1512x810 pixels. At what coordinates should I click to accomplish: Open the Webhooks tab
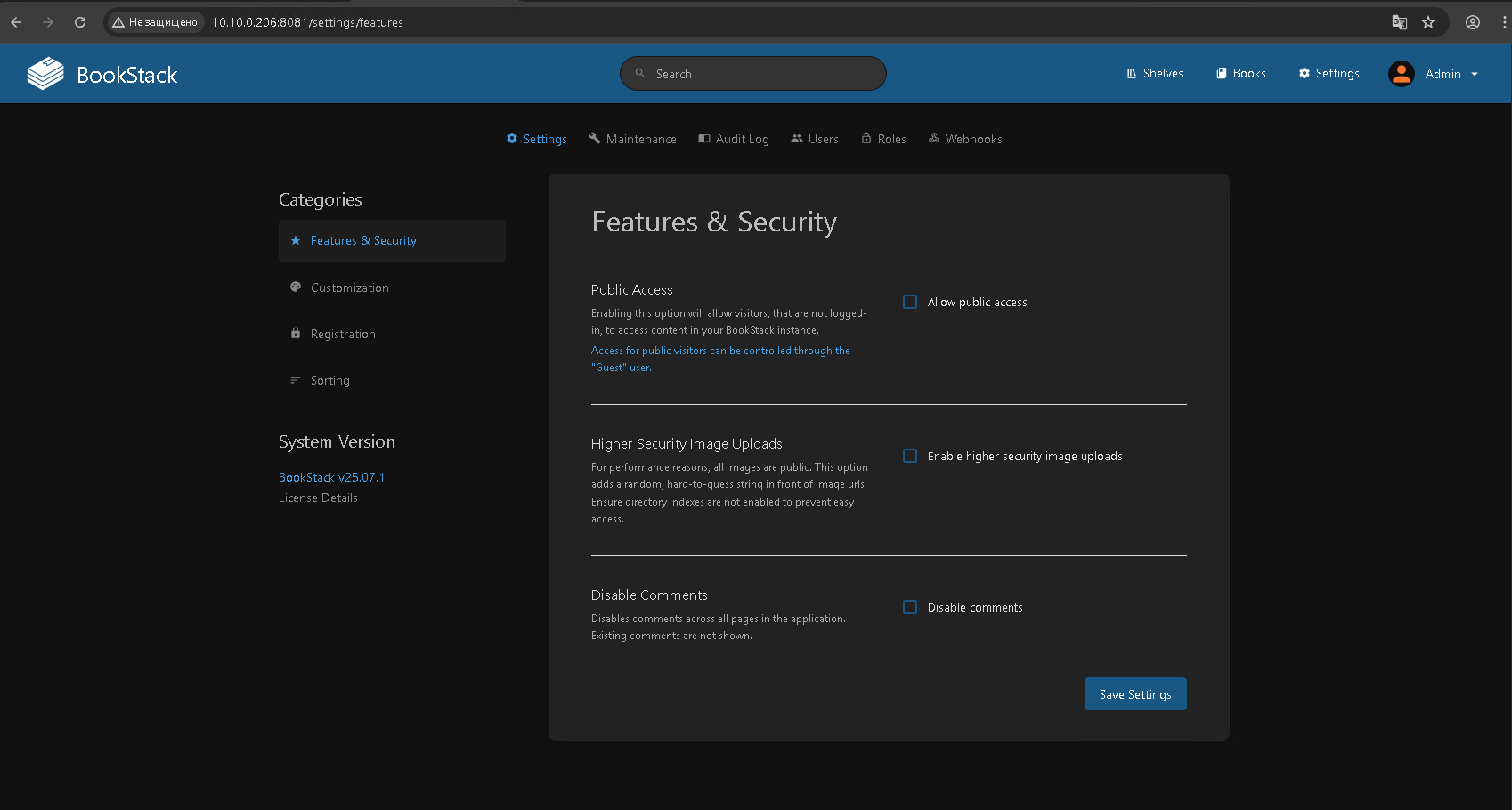pos(965,139)
